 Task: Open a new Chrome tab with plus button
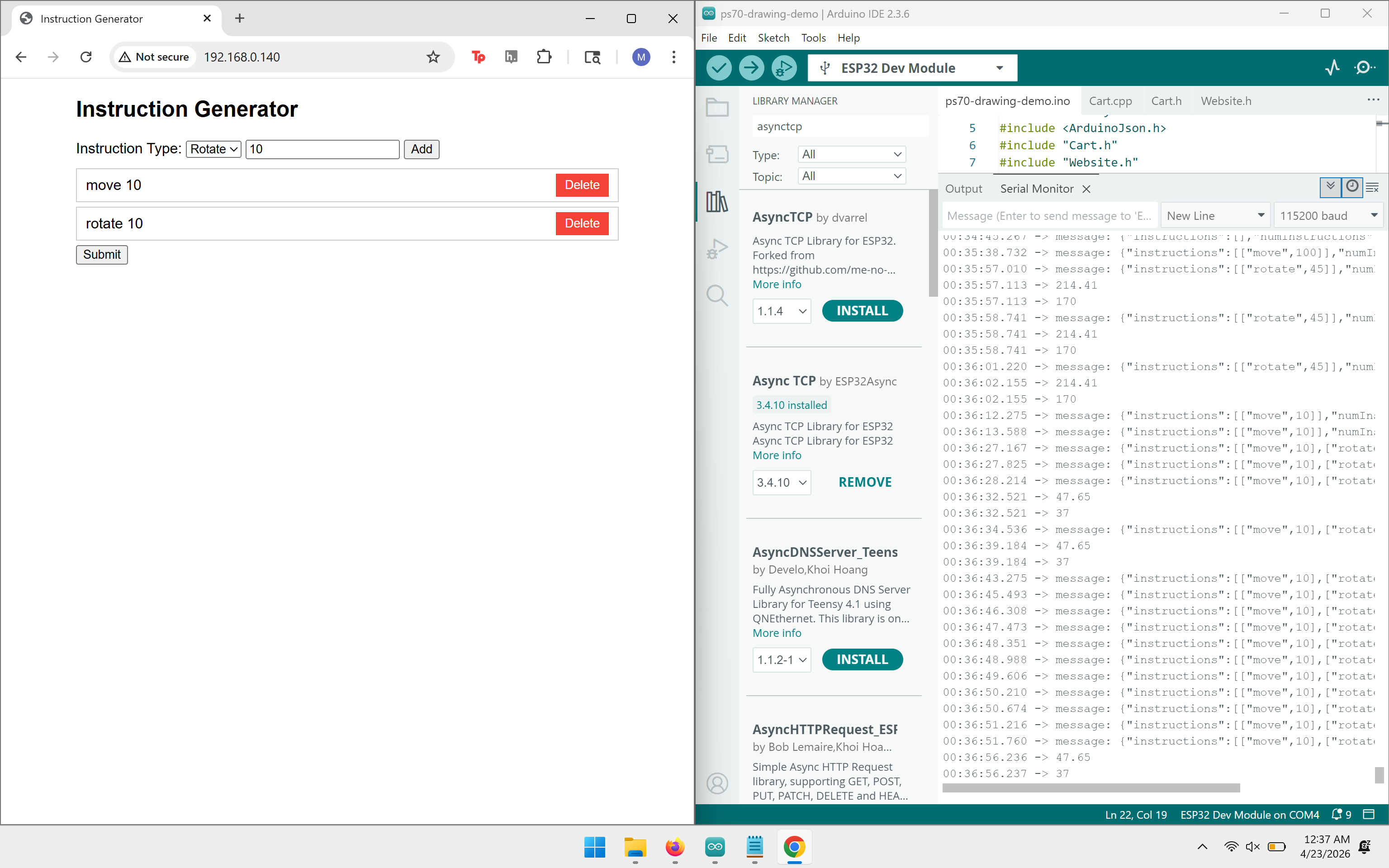click(x=240, y=19)
